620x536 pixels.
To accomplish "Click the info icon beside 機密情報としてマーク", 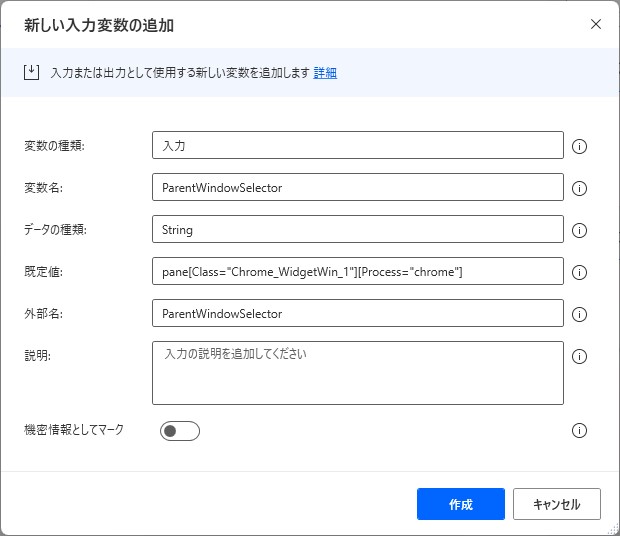I will click(x=579, y=430).
